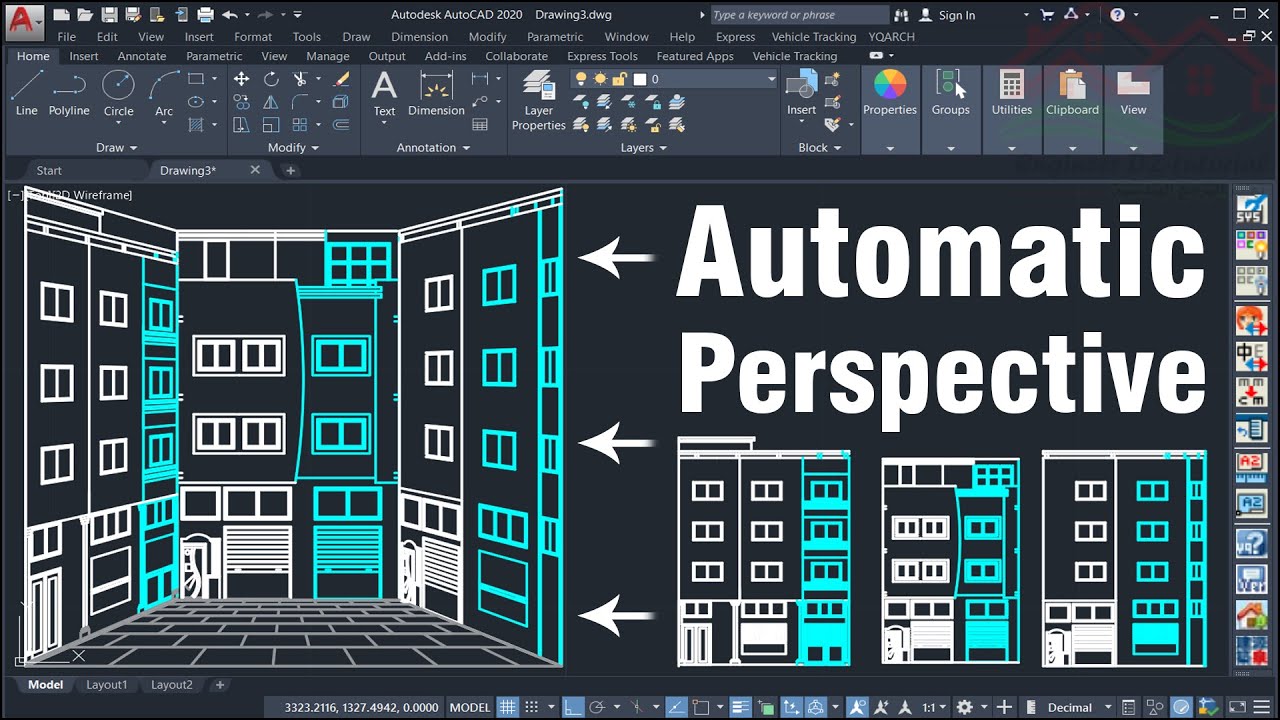
Task: Select the Hatch tool in Draw panel
Action: click(196, 125)
